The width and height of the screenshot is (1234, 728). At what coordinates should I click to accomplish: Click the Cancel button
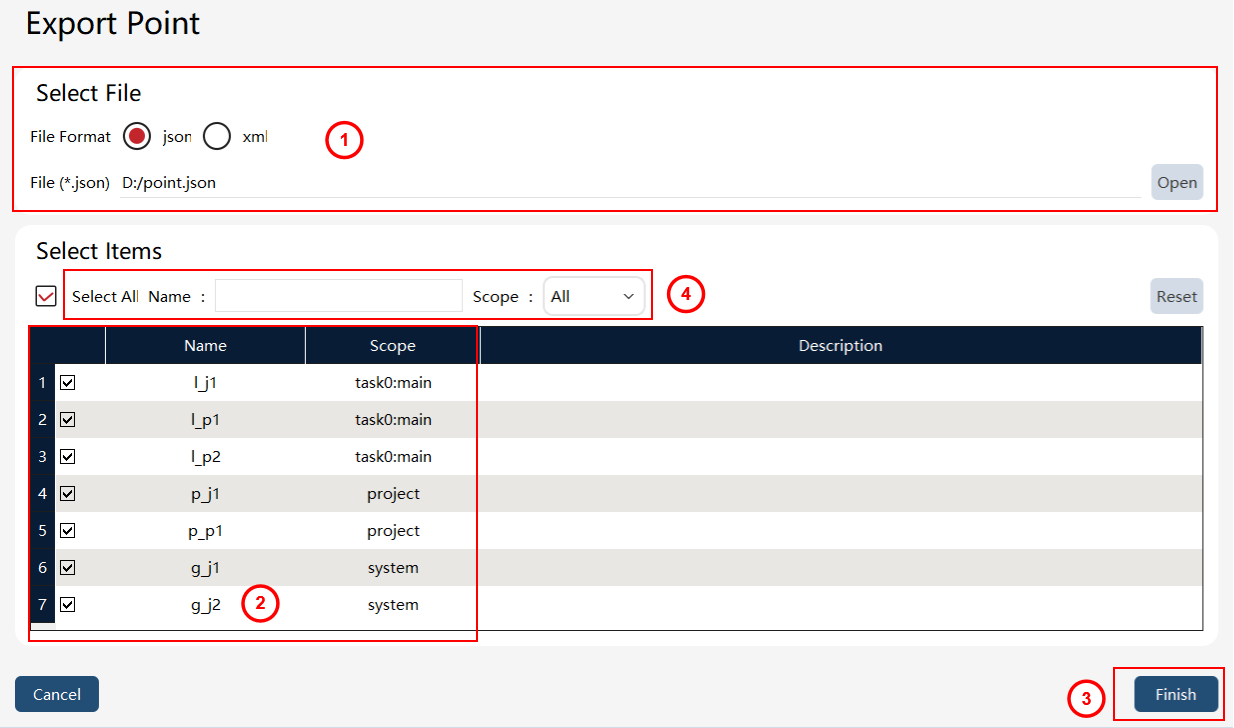pyautogui.click(x=57, y=694)
